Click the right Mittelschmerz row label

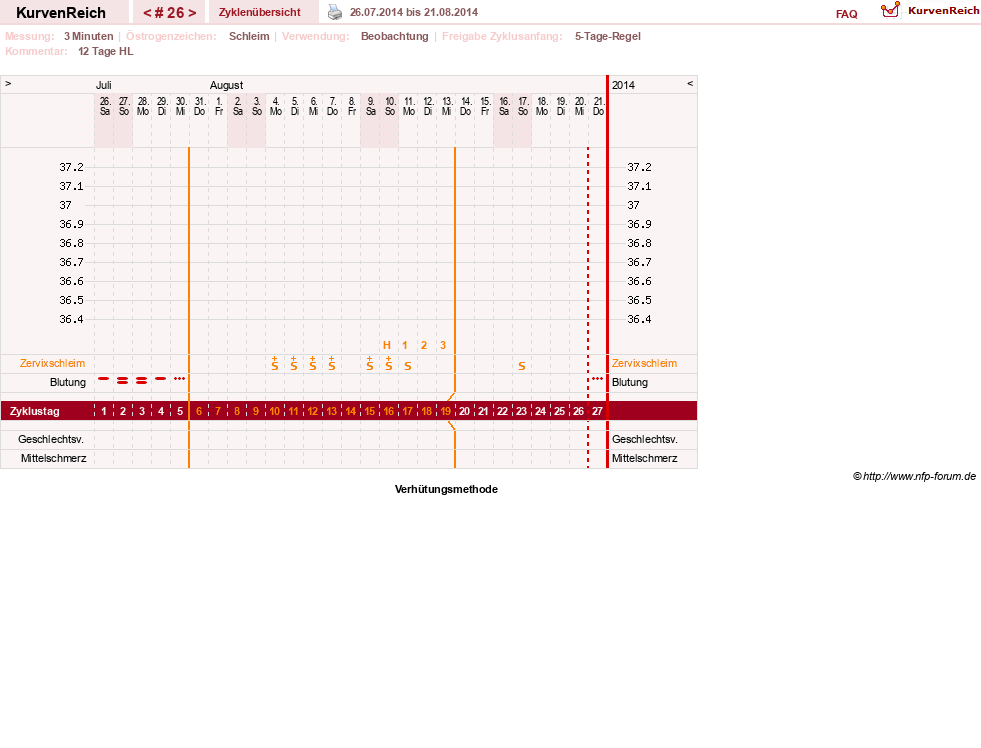point(644,458)
